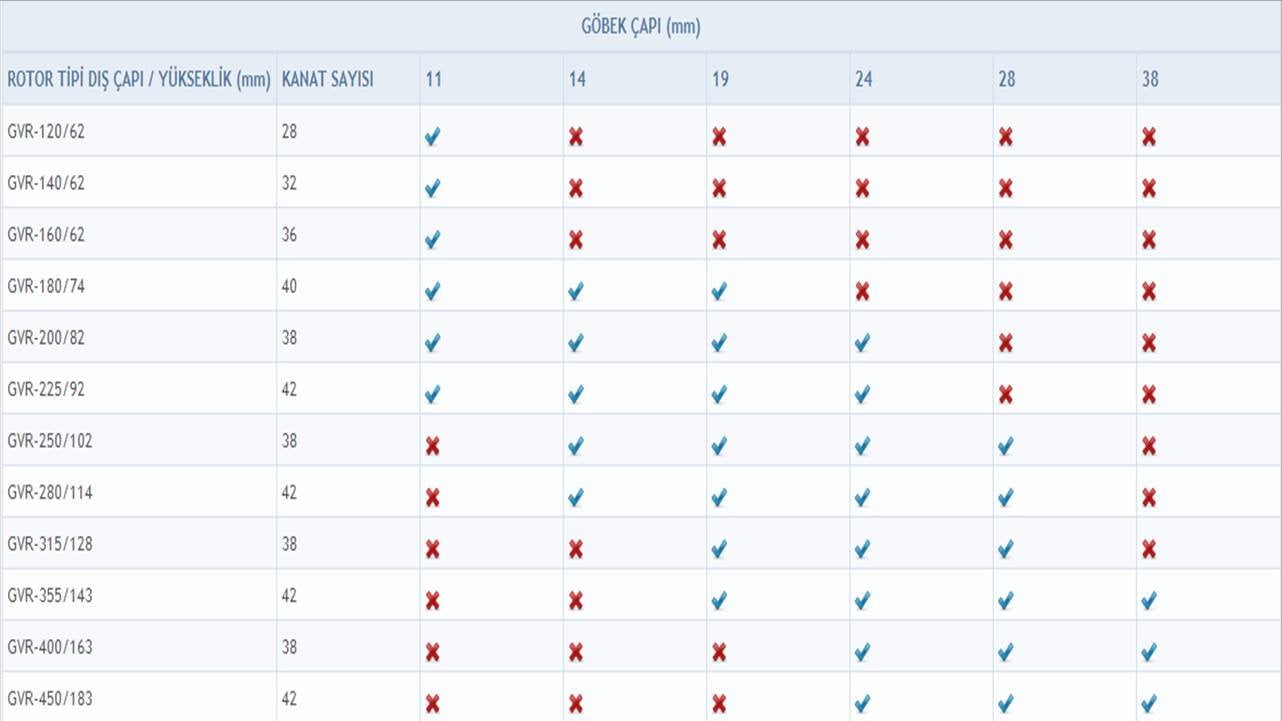Click the red cross for GVR-140/62 hub 14
Image resolution: width=1282 pixels, height=721 pixels.
point(576,188)
